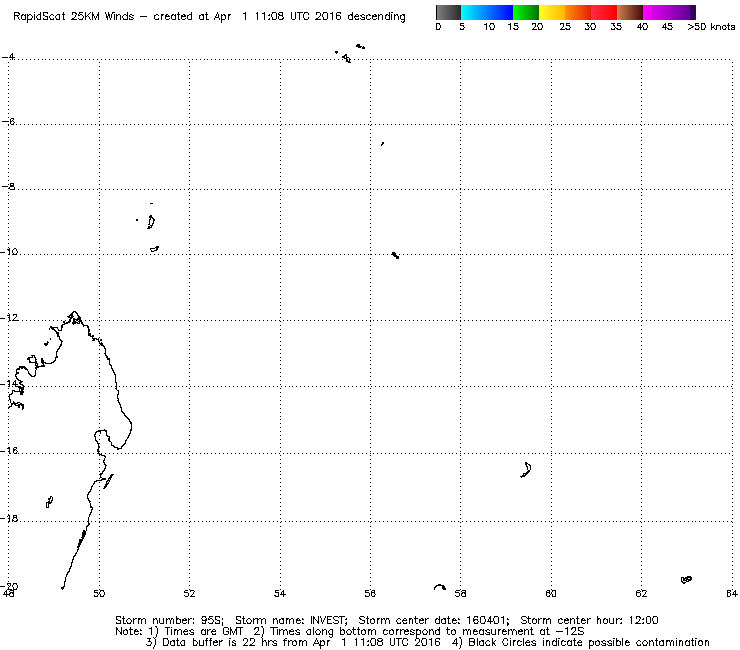Pick the orange 25–30 knots color segment
This screenshot has height=650, width=740.
pos(578,12)
